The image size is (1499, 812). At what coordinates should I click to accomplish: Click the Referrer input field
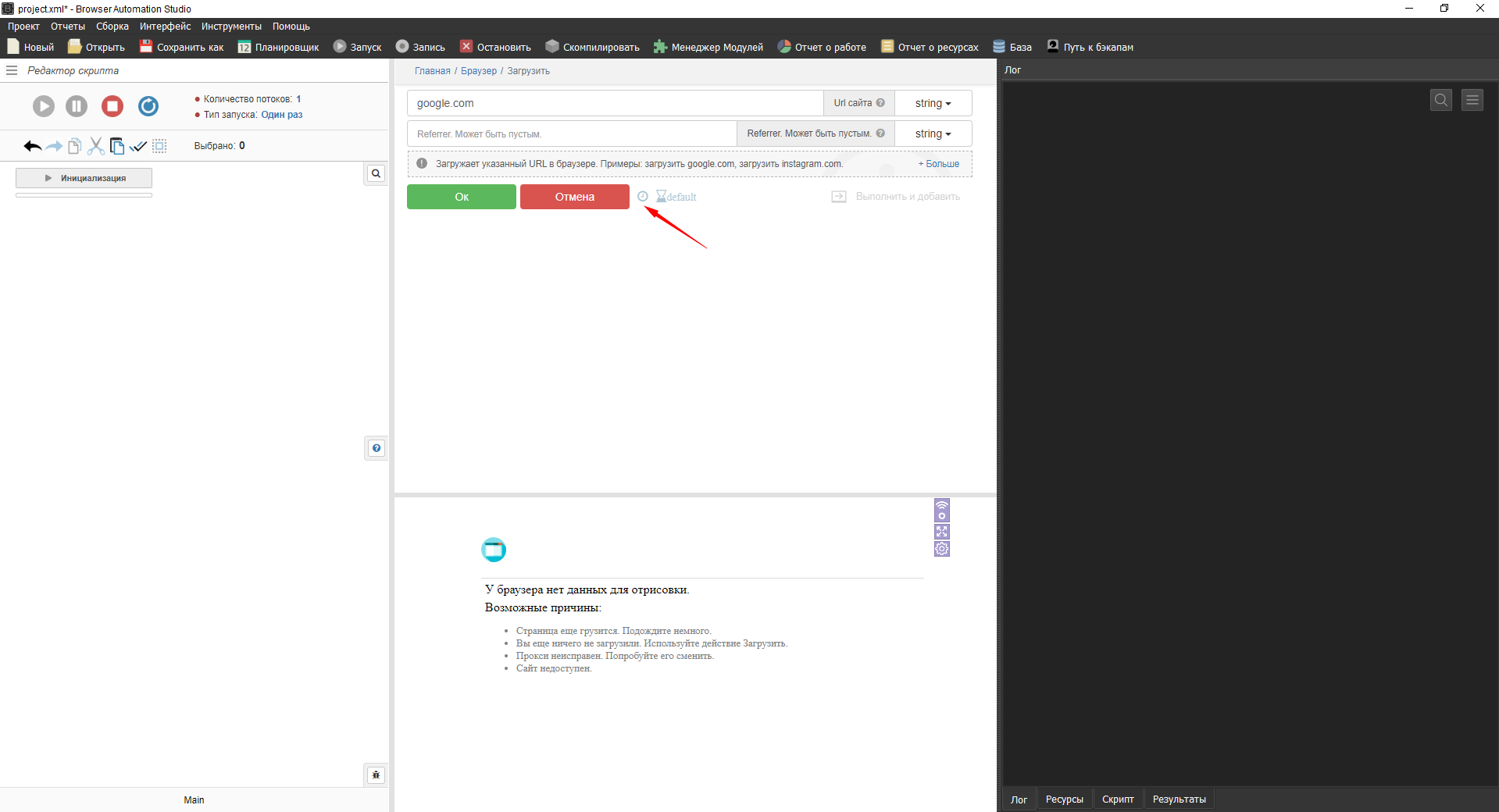pos(572,134)
